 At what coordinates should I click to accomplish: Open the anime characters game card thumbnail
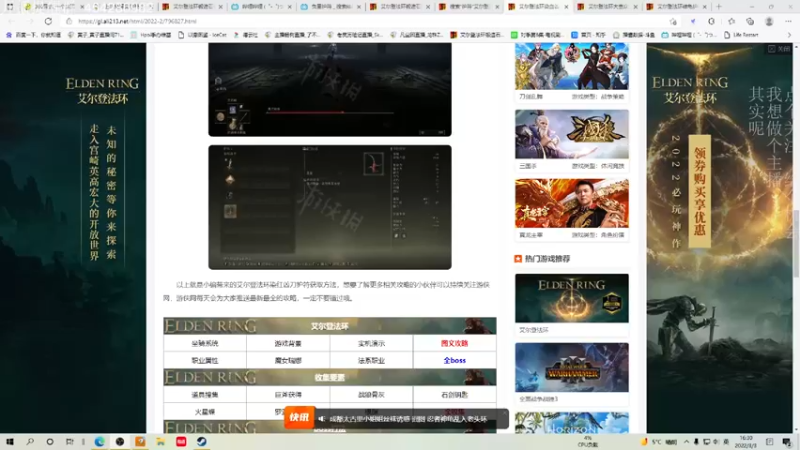(571, 66)
